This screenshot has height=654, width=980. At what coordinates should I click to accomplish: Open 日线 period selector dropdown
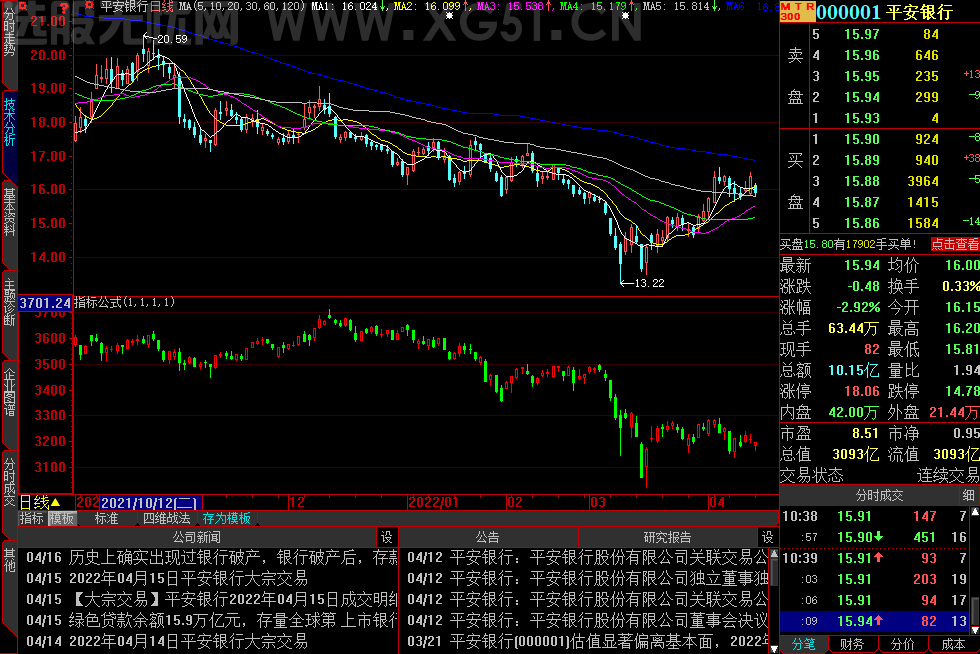[x=41, y=502]
